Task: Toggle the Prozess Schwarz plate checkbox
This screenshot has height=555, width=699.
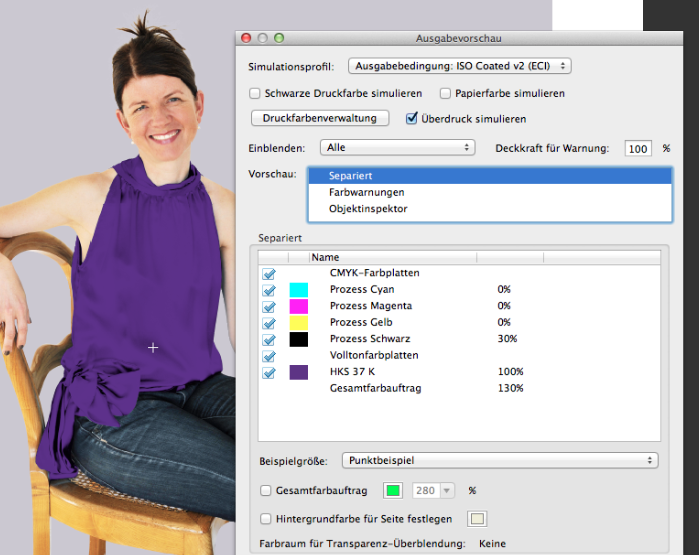Action: 269,340
